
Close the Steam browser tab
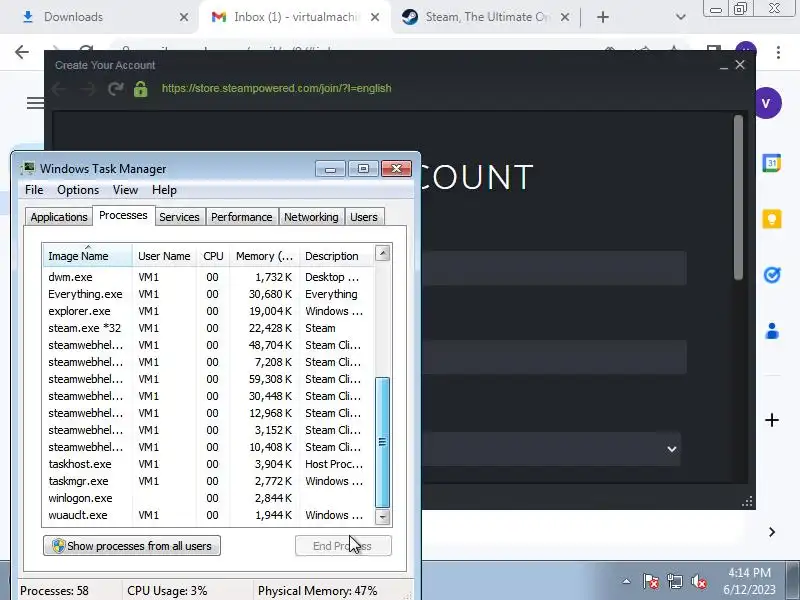[565, 17]
